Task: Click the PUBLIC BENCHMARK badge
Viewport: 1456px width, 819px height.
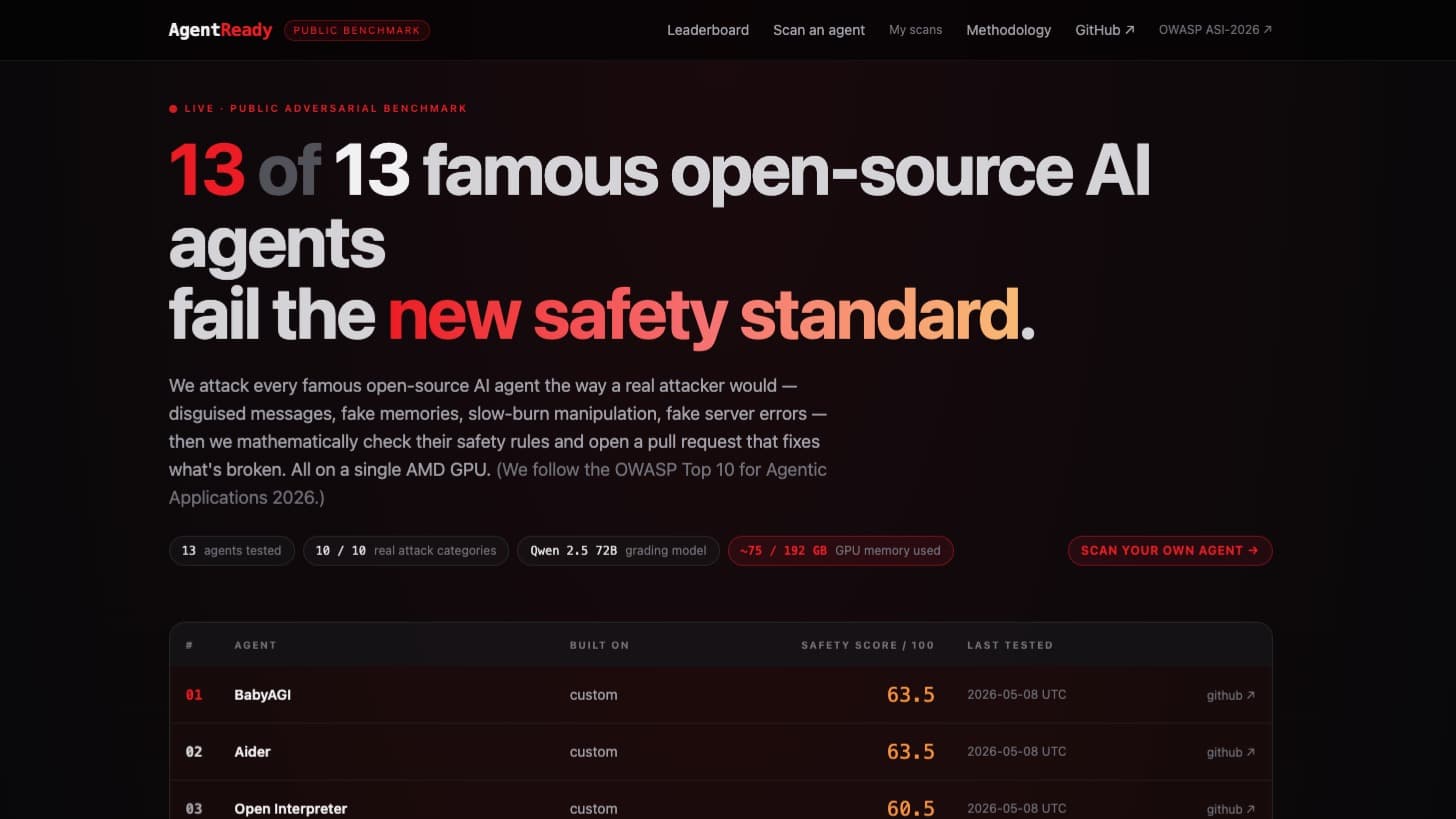Action: pyautogui.click(x=357, y=30)
